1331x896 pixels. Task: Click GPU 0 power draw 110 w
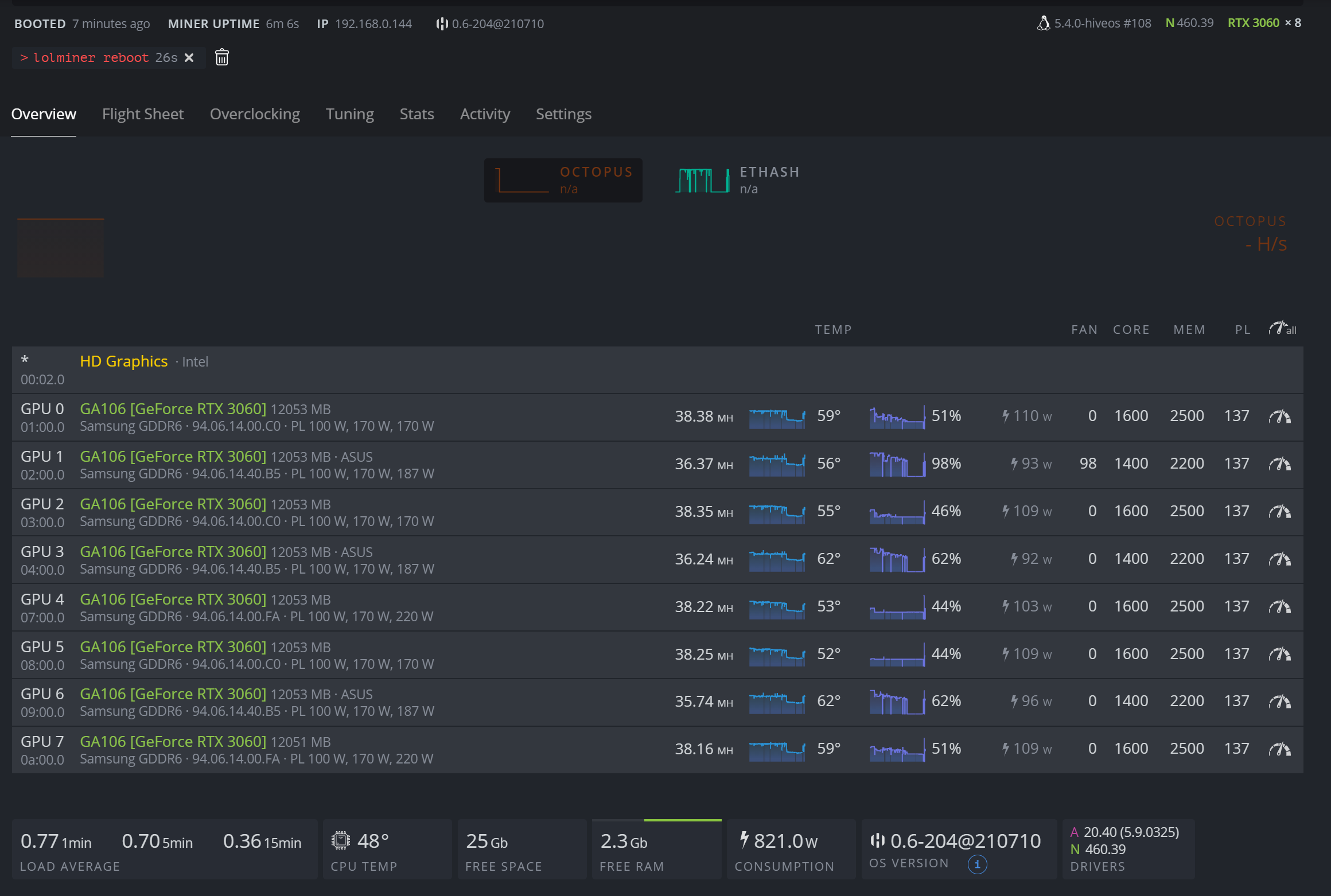pyautogui.click(x=1027, y=416)
